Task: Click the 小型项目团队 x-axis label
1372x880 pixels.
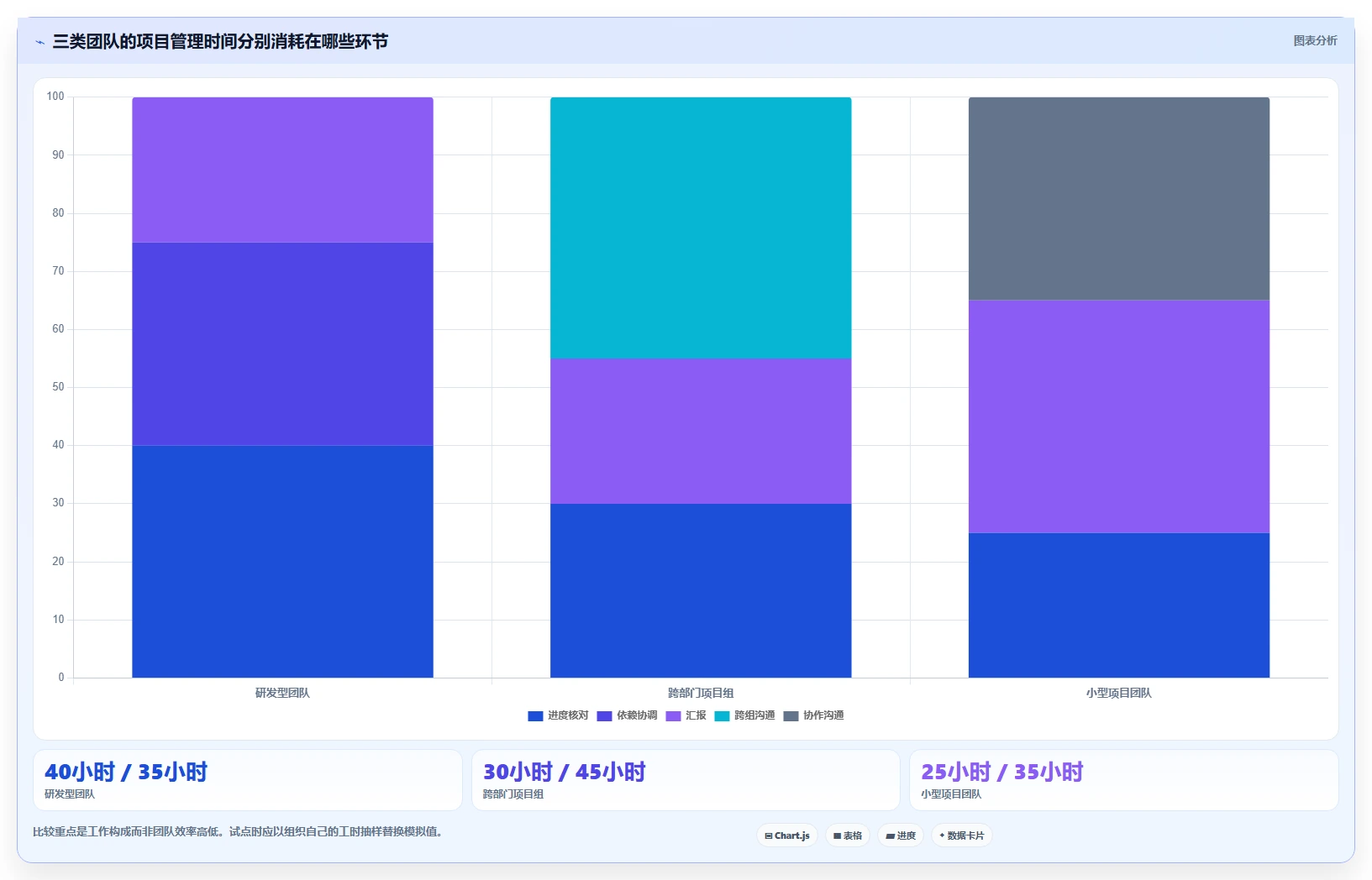Action: (1119, 693)
